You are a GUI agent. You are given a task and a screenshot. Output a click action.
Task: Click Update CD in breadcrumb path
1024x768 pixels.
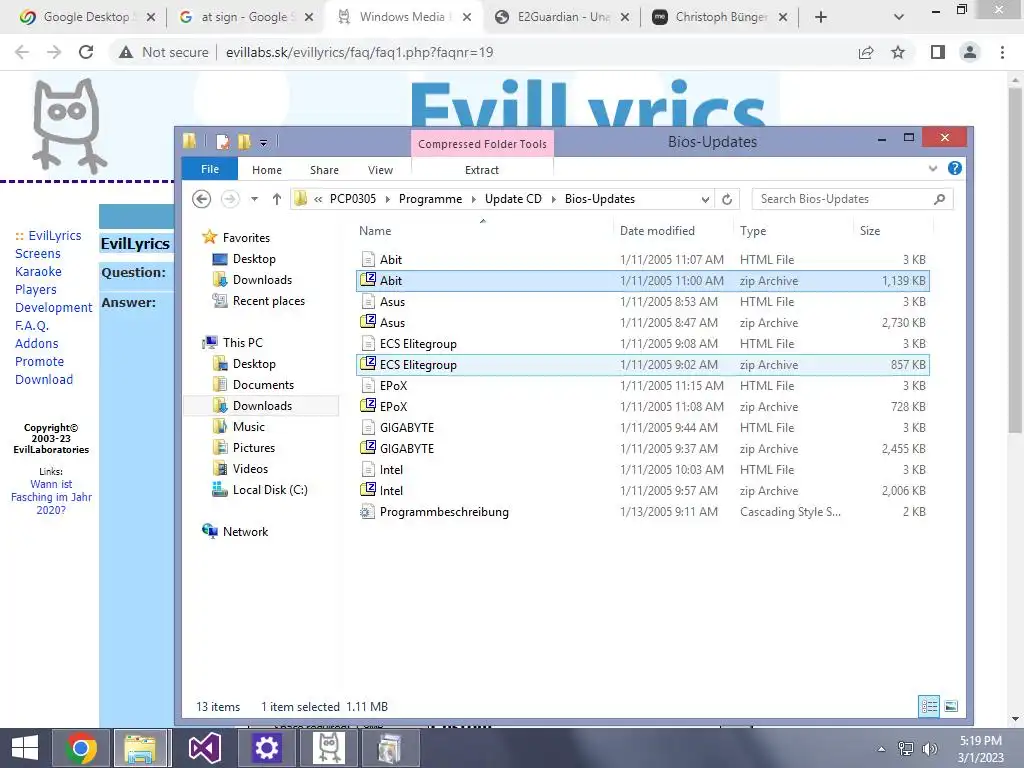coord(513,199)
